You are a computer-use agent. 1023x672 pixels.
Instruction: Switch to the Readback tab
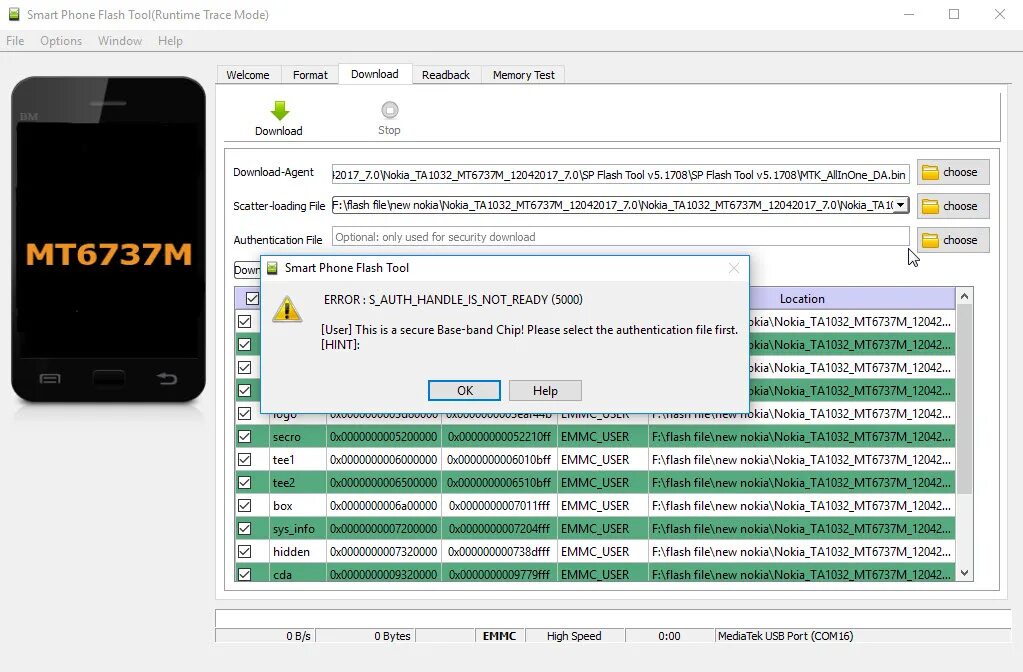tap(445, 74)
